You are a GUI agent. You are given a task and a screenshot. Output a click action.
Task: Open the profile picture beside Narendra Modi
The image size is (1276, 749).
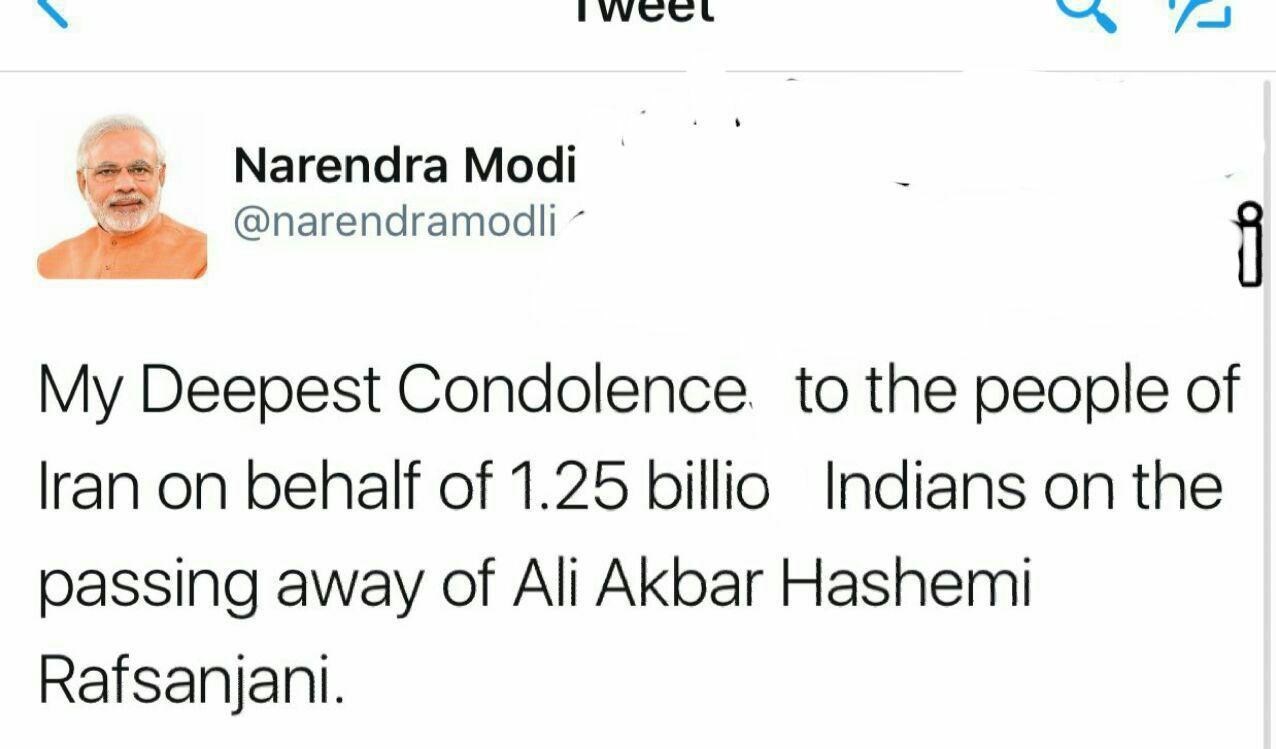click(122, 196)
